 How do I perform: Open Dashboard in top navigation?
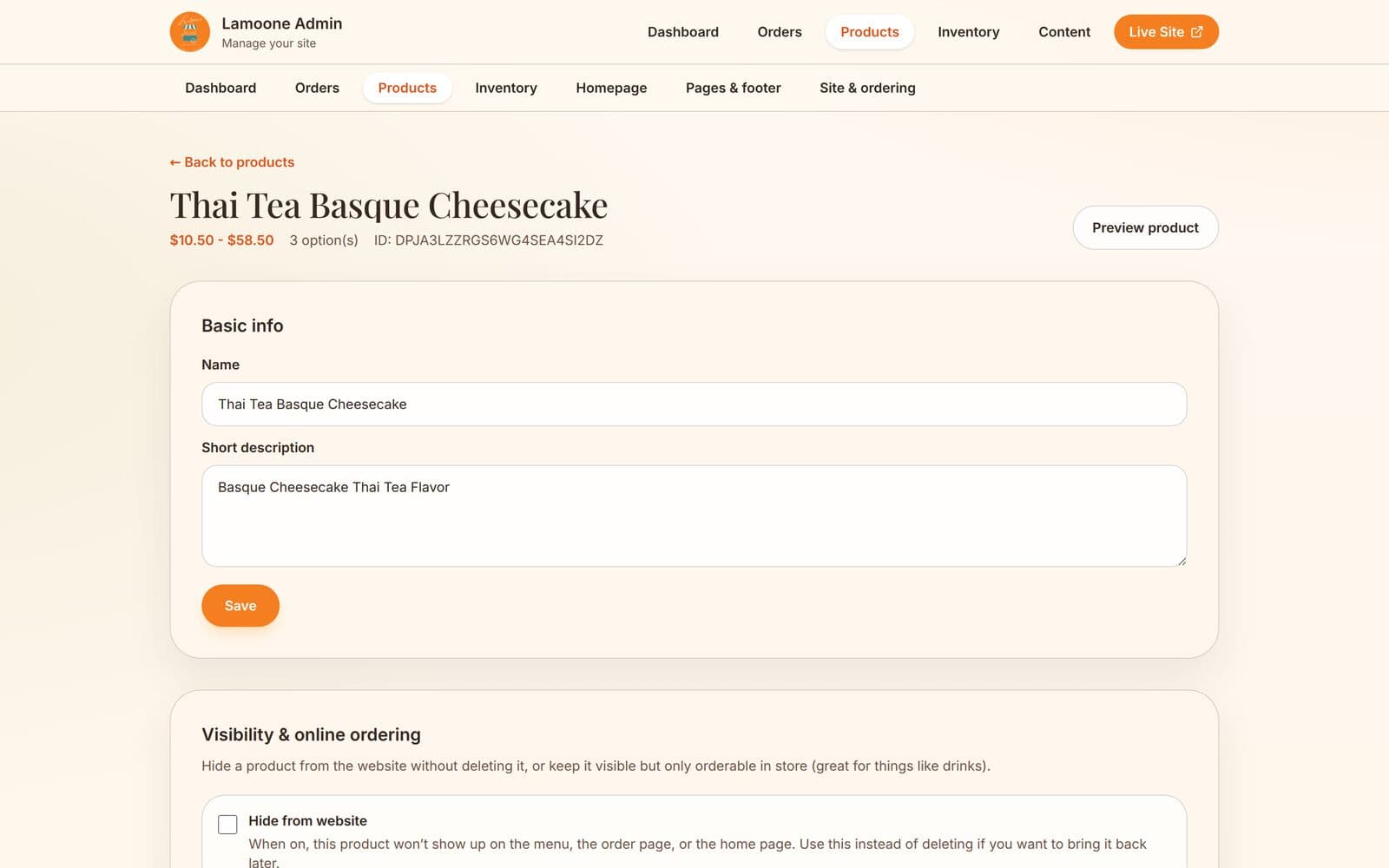pos(683,32)
